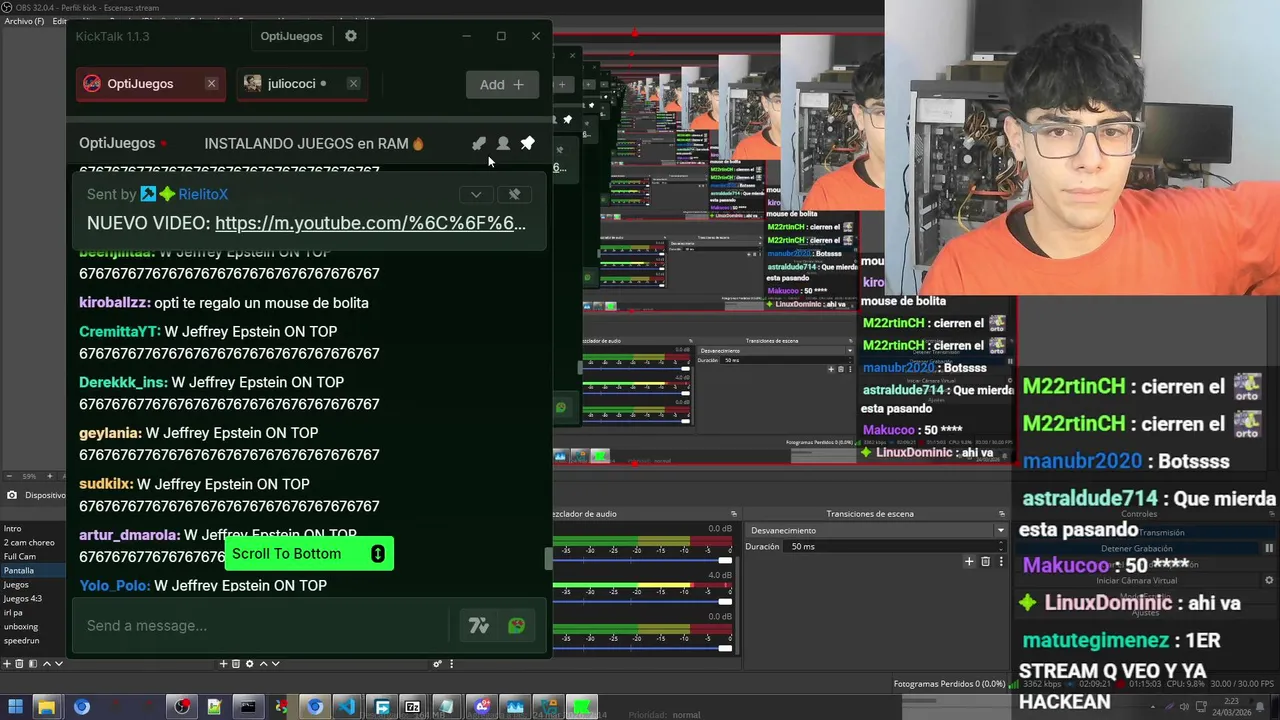The width and height of the screenshot is (1280, 720).
Task: Open audio mixer advanced settings gears
Action: coord(437,664)
